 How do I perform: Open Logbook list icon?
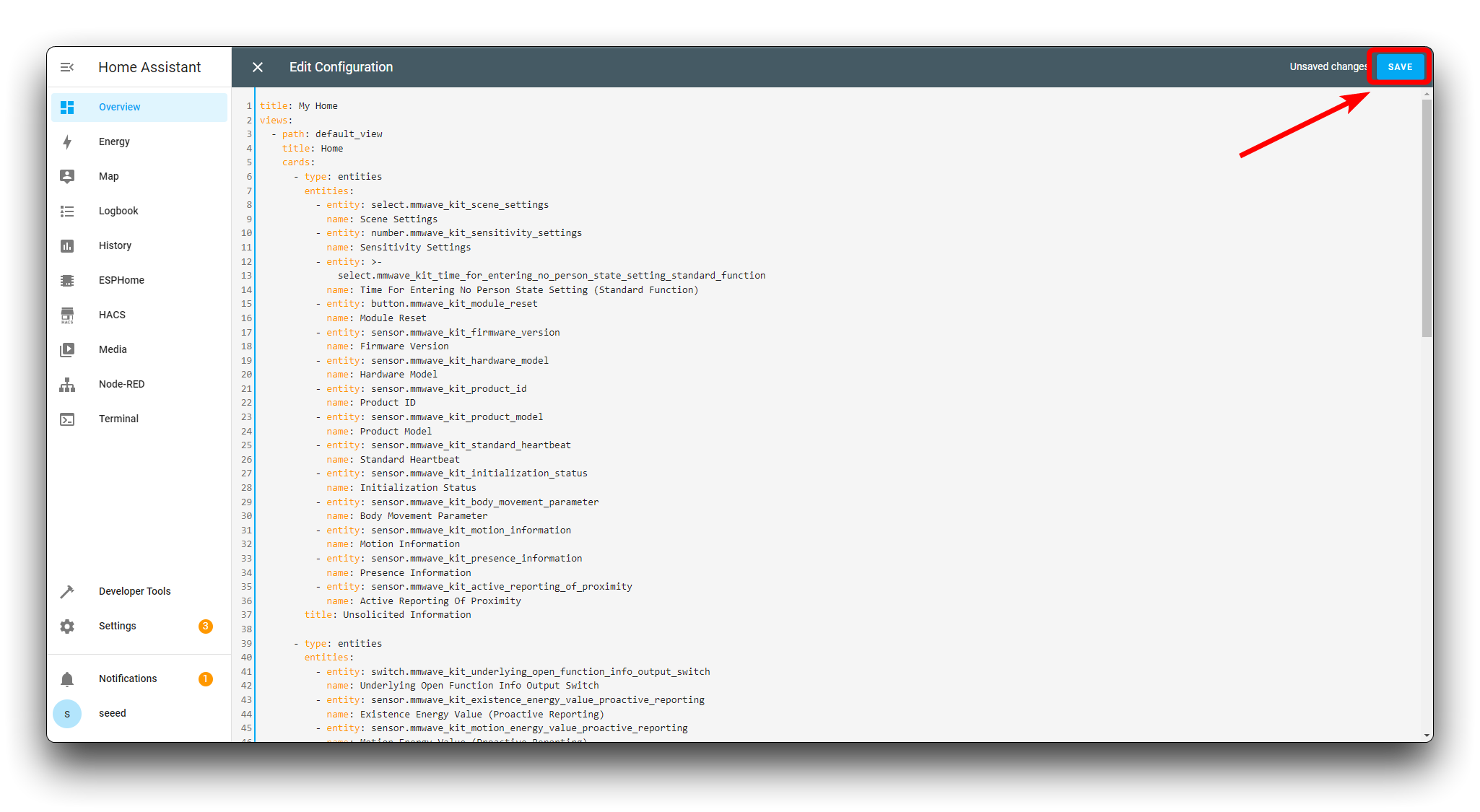pos(67,211)
